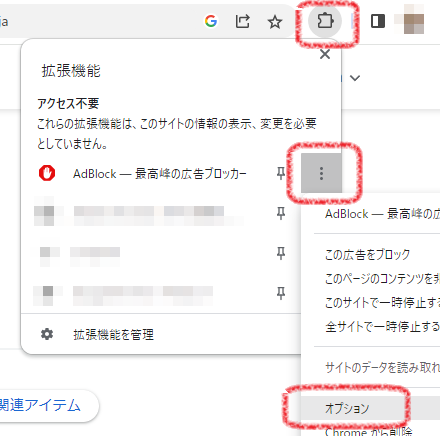Click the gear icon beside 拡張機能を管理

[x=47, y=334]
